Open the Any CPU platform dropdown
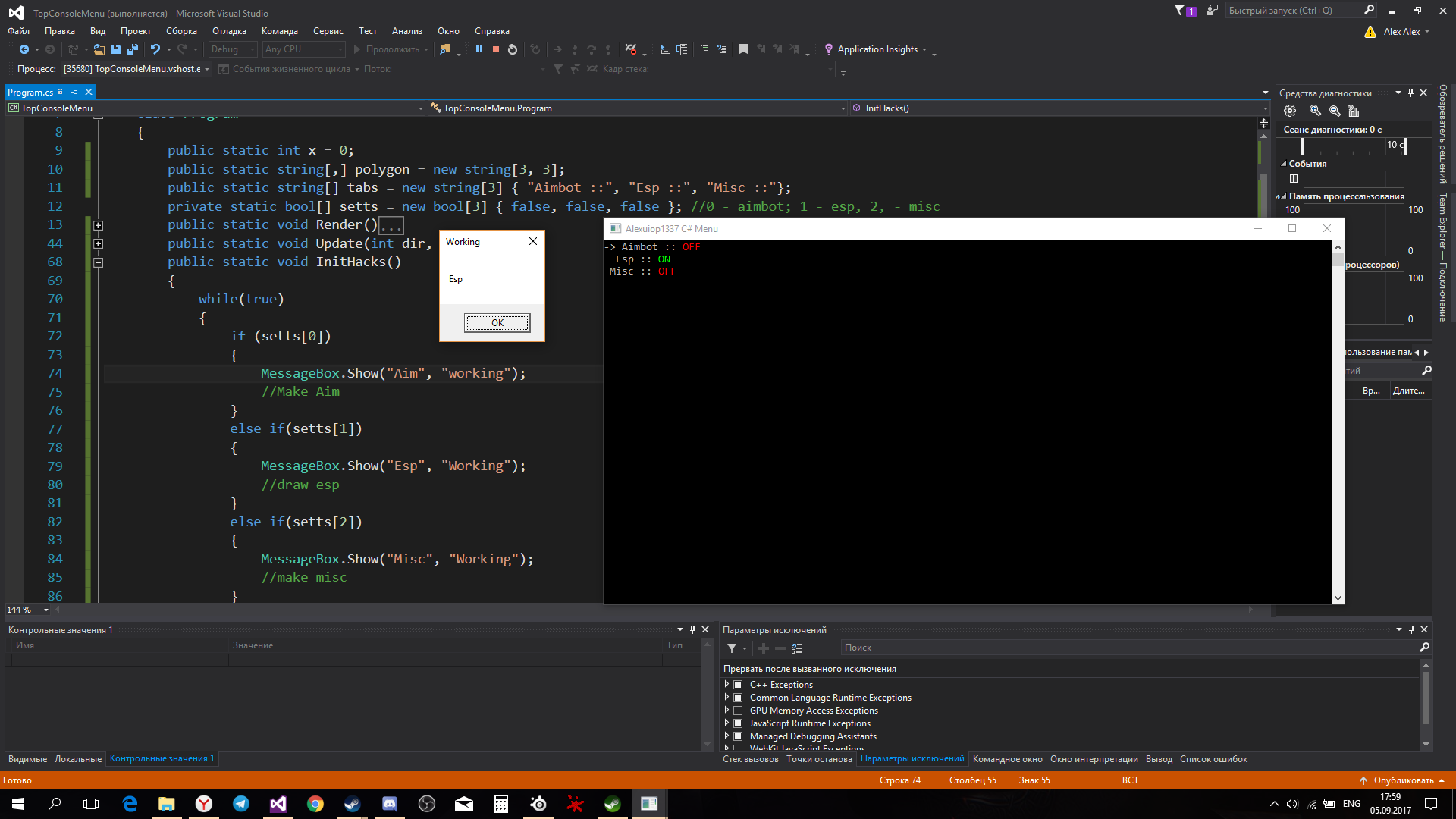The image size is (1456, 819). click(303, 49)
